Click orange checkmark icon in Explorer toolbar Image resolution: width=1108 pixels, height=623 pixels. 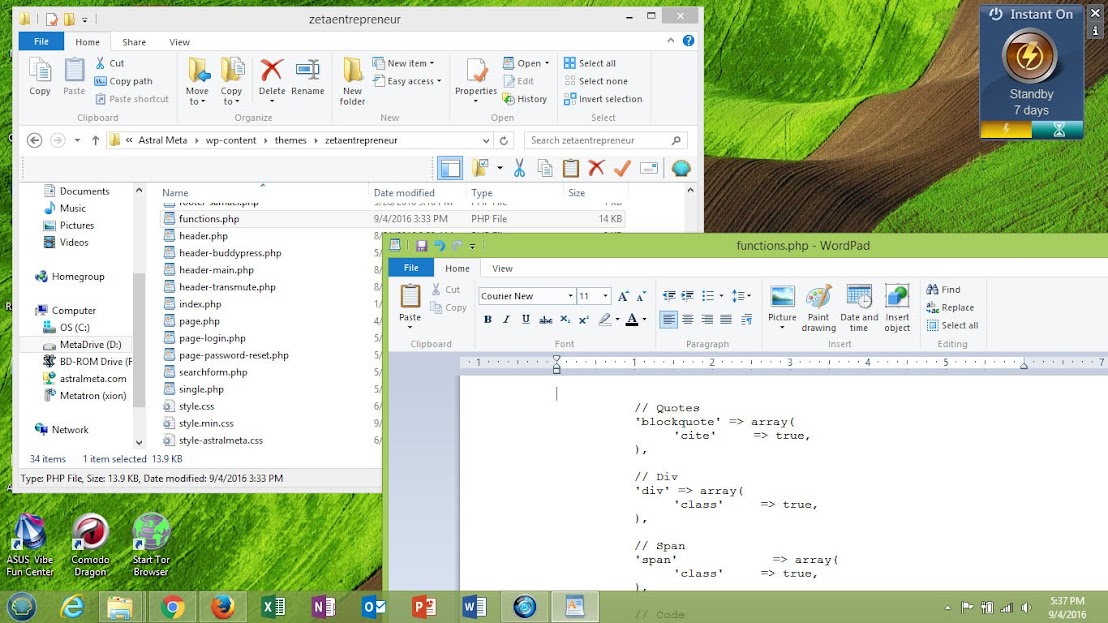click(x=622, y=168)
